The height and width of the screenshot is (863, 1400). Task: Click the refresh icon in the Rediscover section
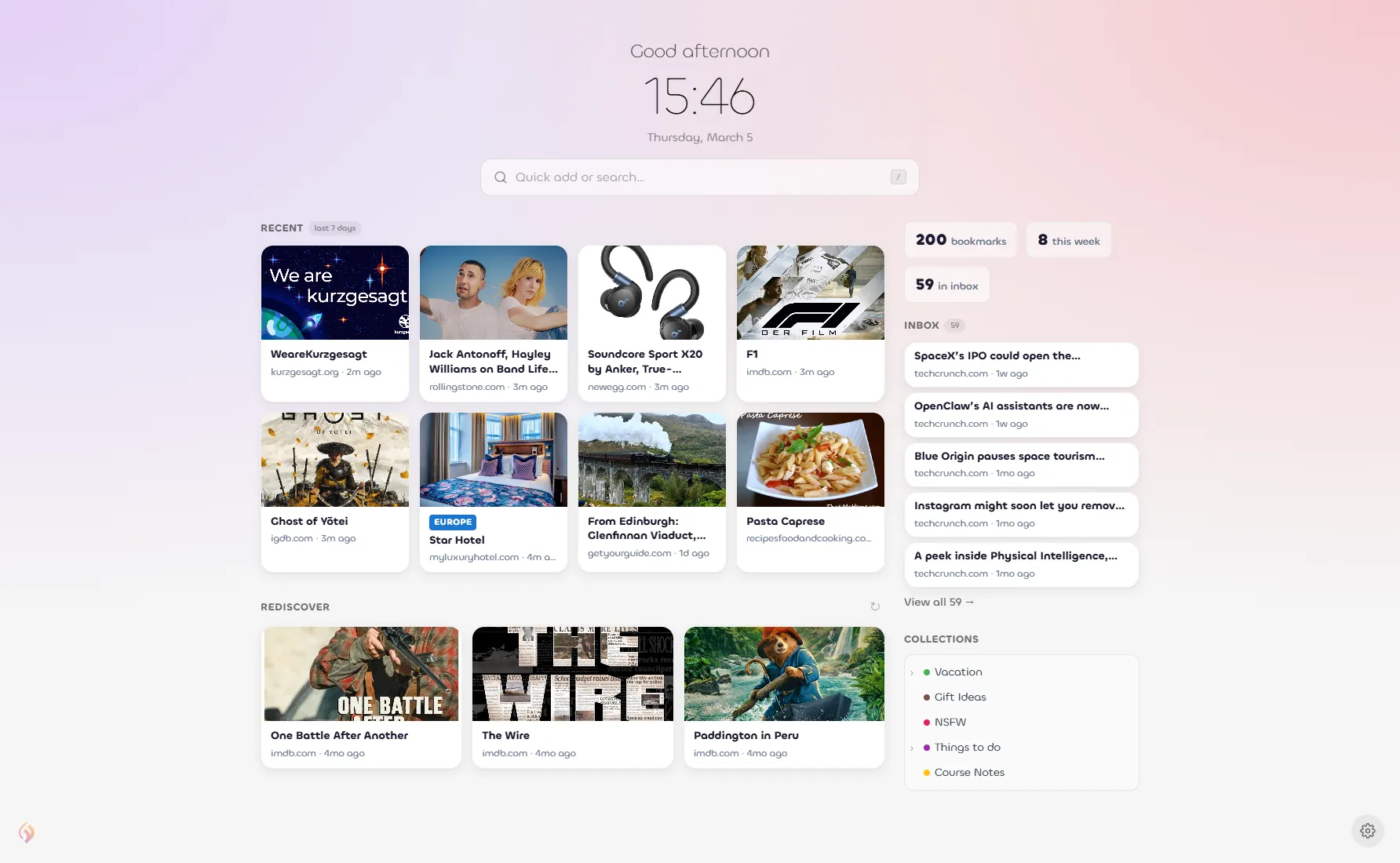(875, 606)
